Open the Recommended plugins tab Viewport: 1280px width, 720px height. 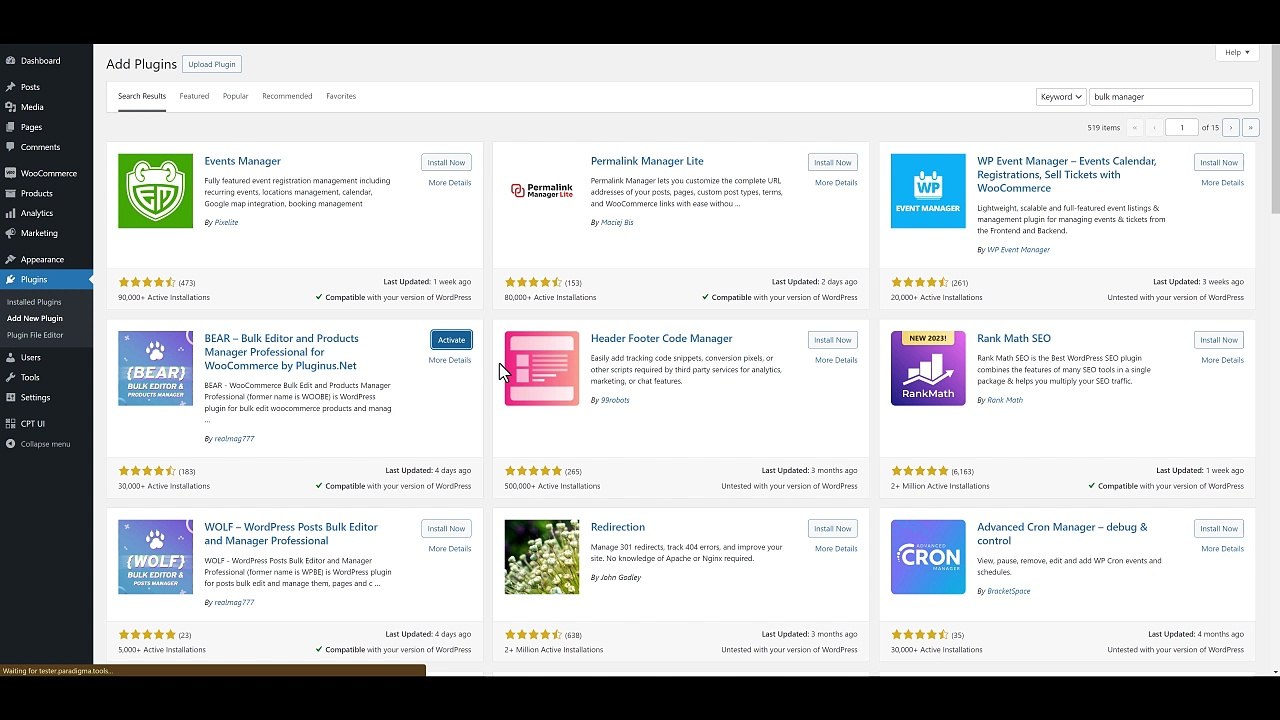[x=287, y=96]
